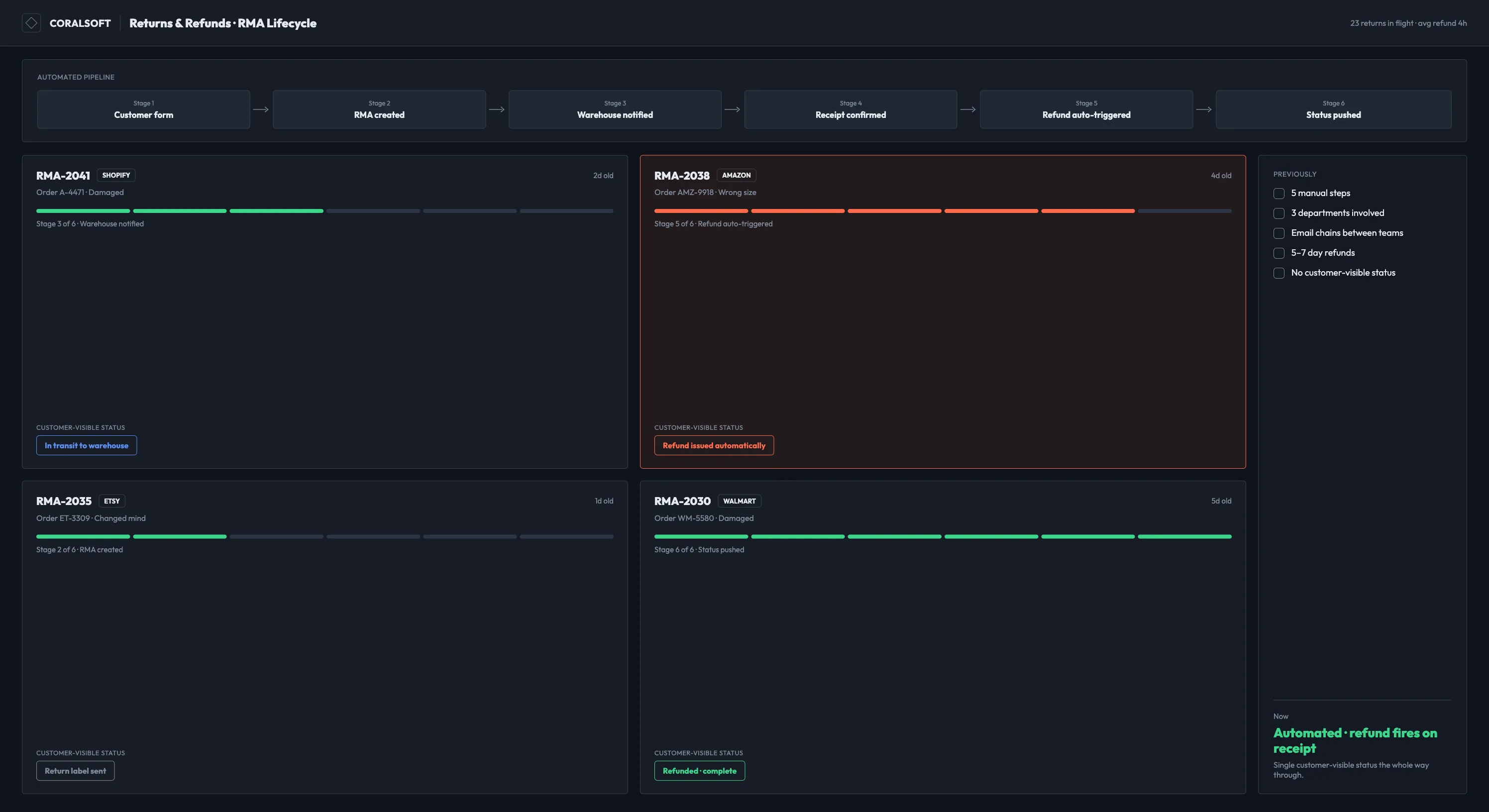
Task: Check the 5–7 day refunds box
Action: pos(1278,253)
